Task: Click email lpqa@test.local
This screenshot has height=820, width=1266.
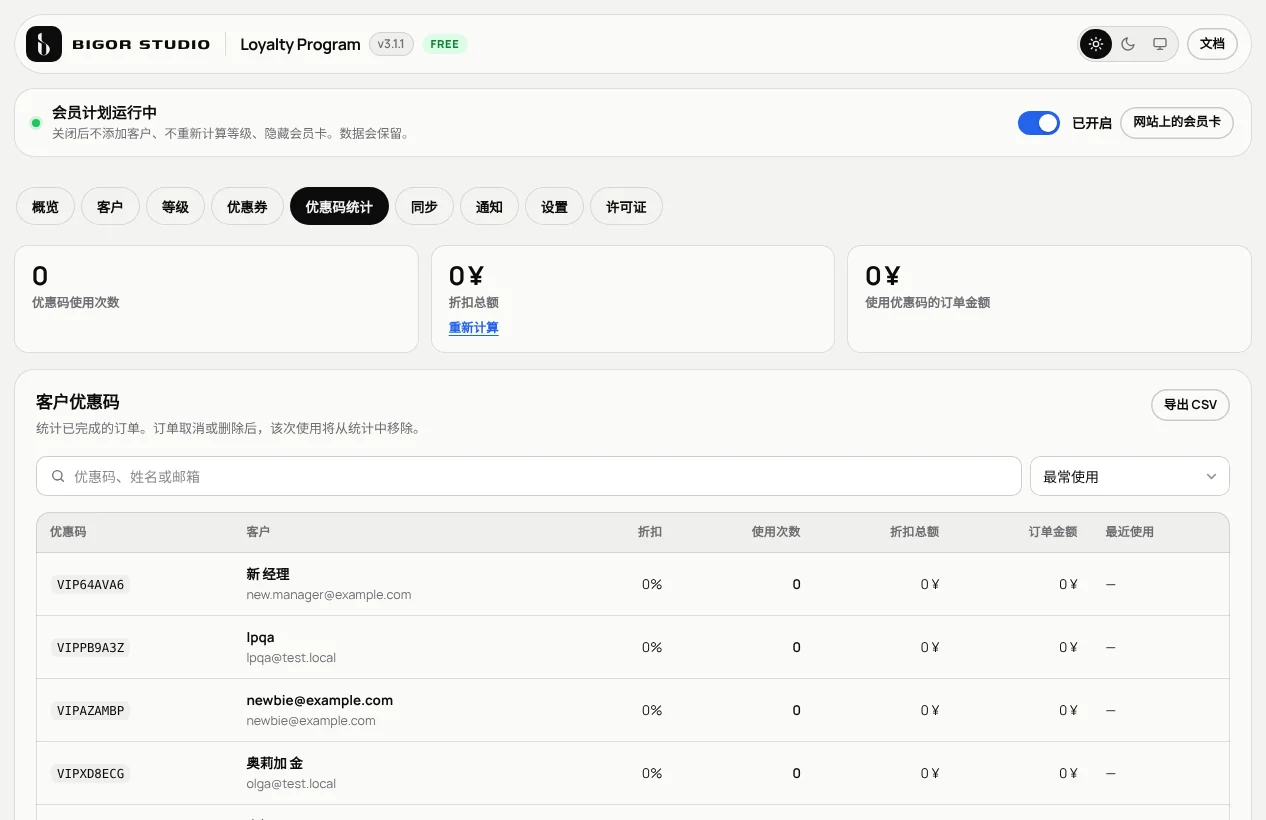Action: pyautogui.click(x=291, y=657)
